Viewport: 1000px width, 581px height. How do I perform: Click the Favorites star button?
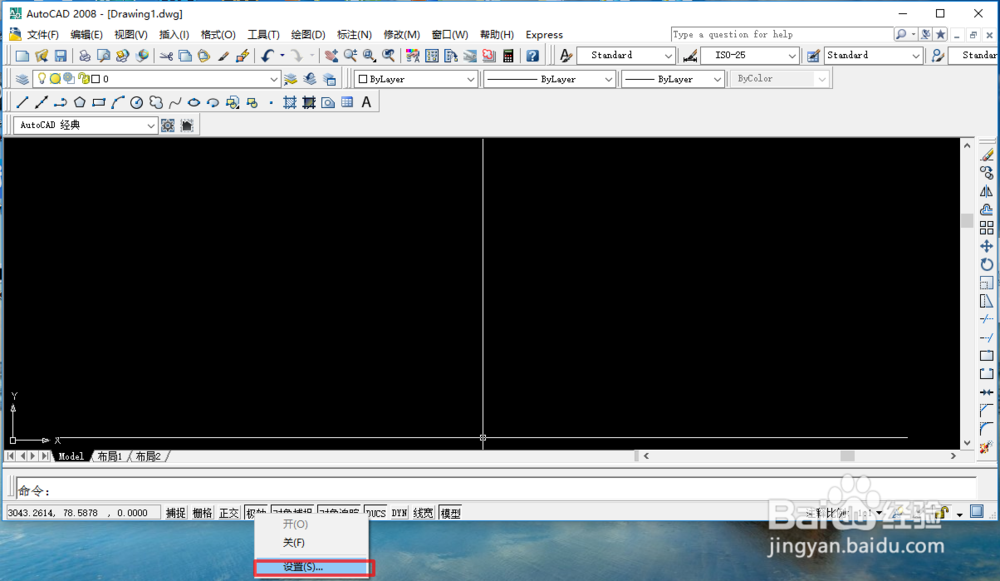click(x=941, y=34)
